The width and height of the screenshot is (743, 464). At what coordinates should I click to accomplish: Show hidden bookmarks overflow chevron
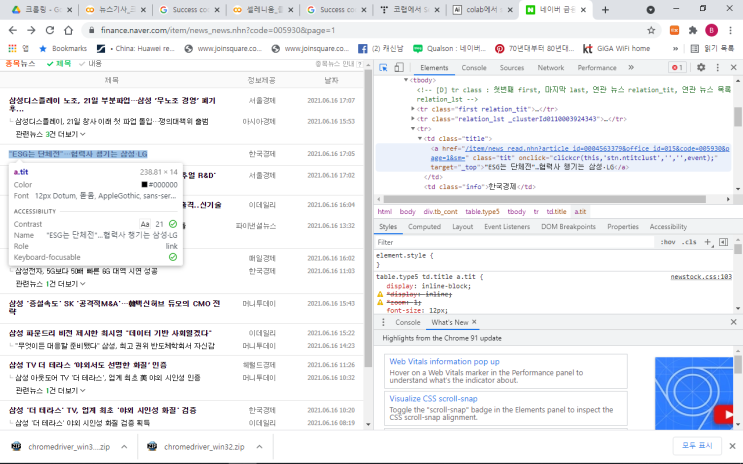click(x=675, y=48)
